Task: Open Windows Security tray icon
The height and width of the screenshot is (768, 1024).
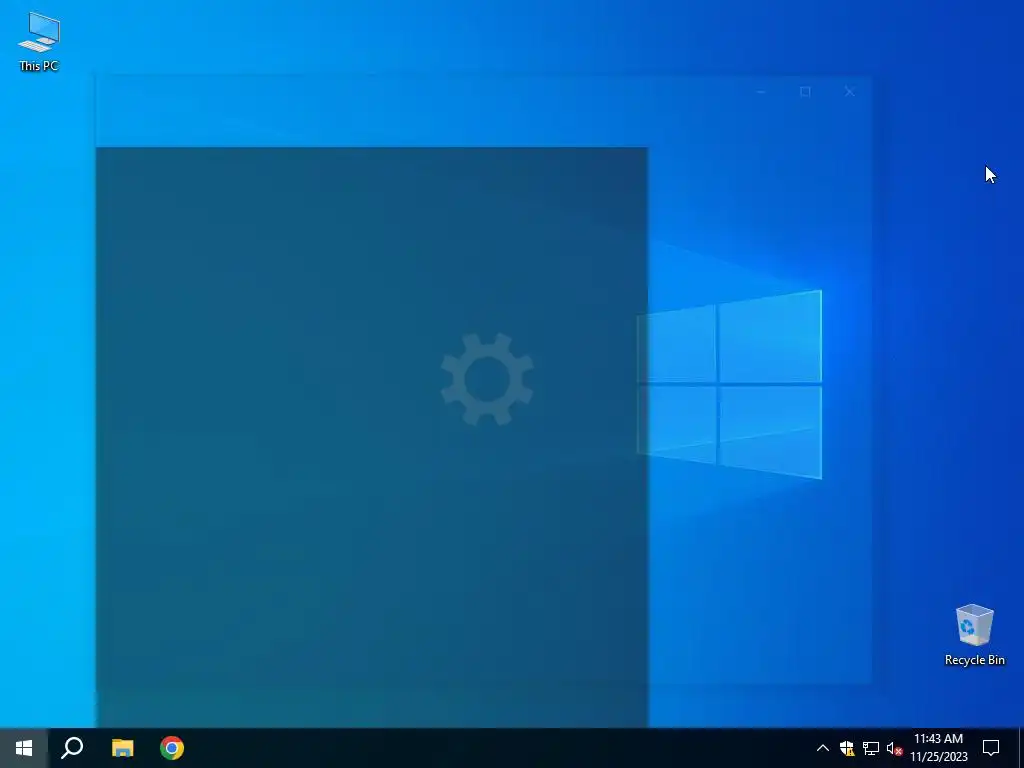Action: (x=847, y=748)
